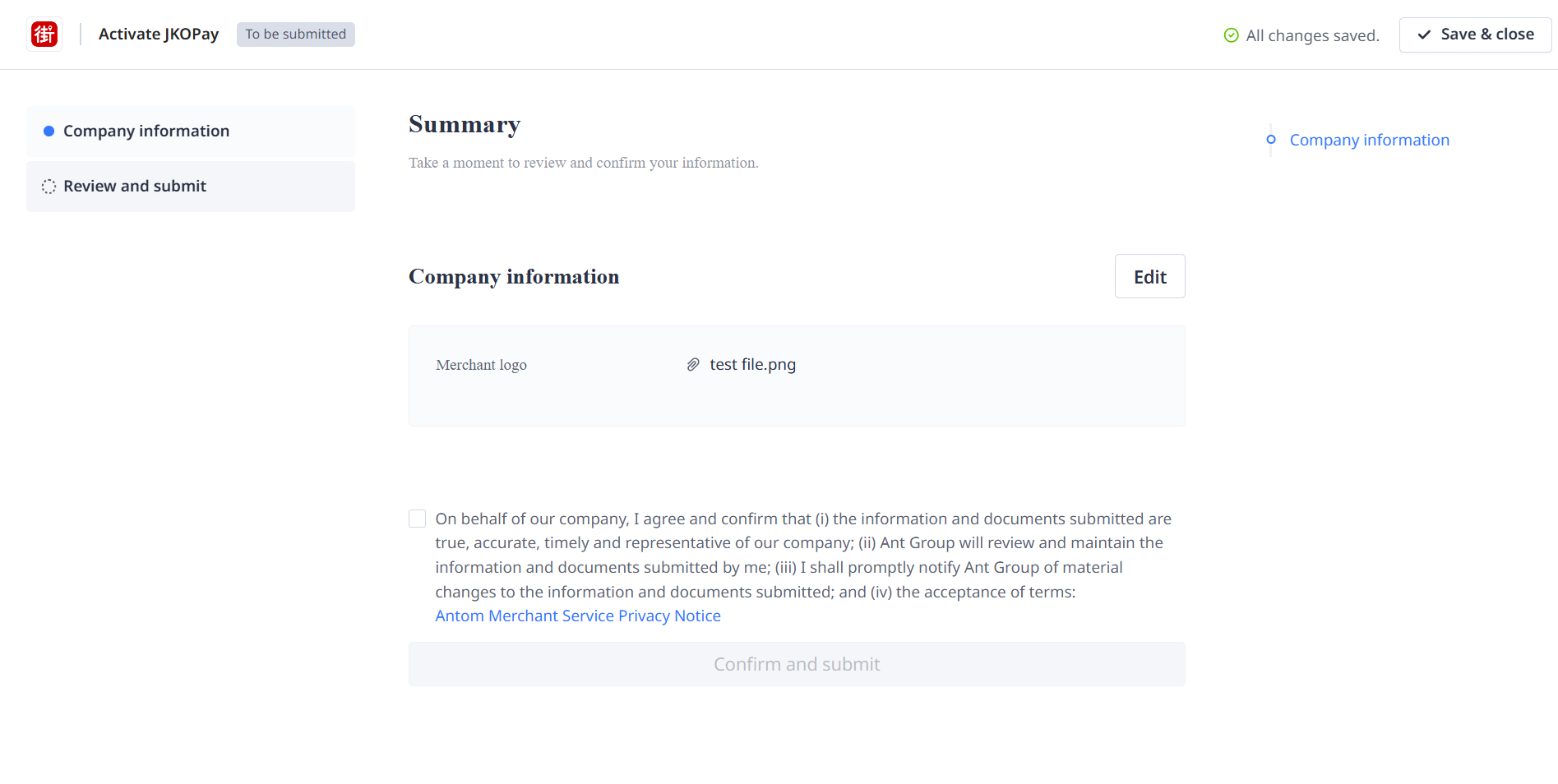Screen dimensions: 1558x784
Task: Go to the Review and submit step
Action: 135,187
